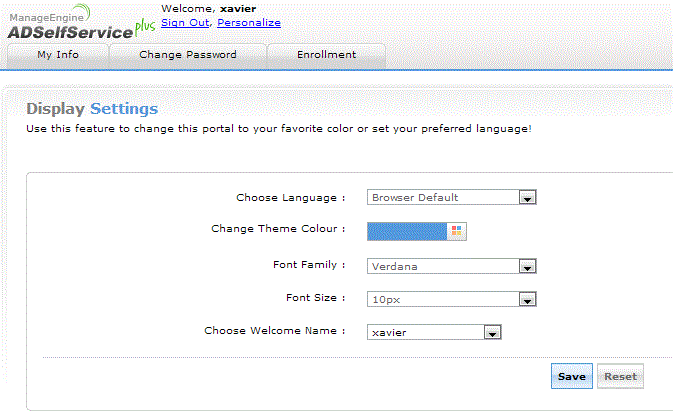Go to the Enrollment tab
The width and height of the screenshot is (673, 415).
click(326, 55)
